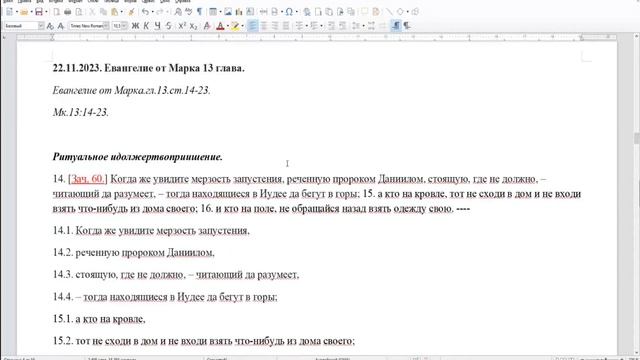The width and height of the screenshot is (640, 360).
Task: Copy the selection with the Copy icon
Action: coord(103,12)
